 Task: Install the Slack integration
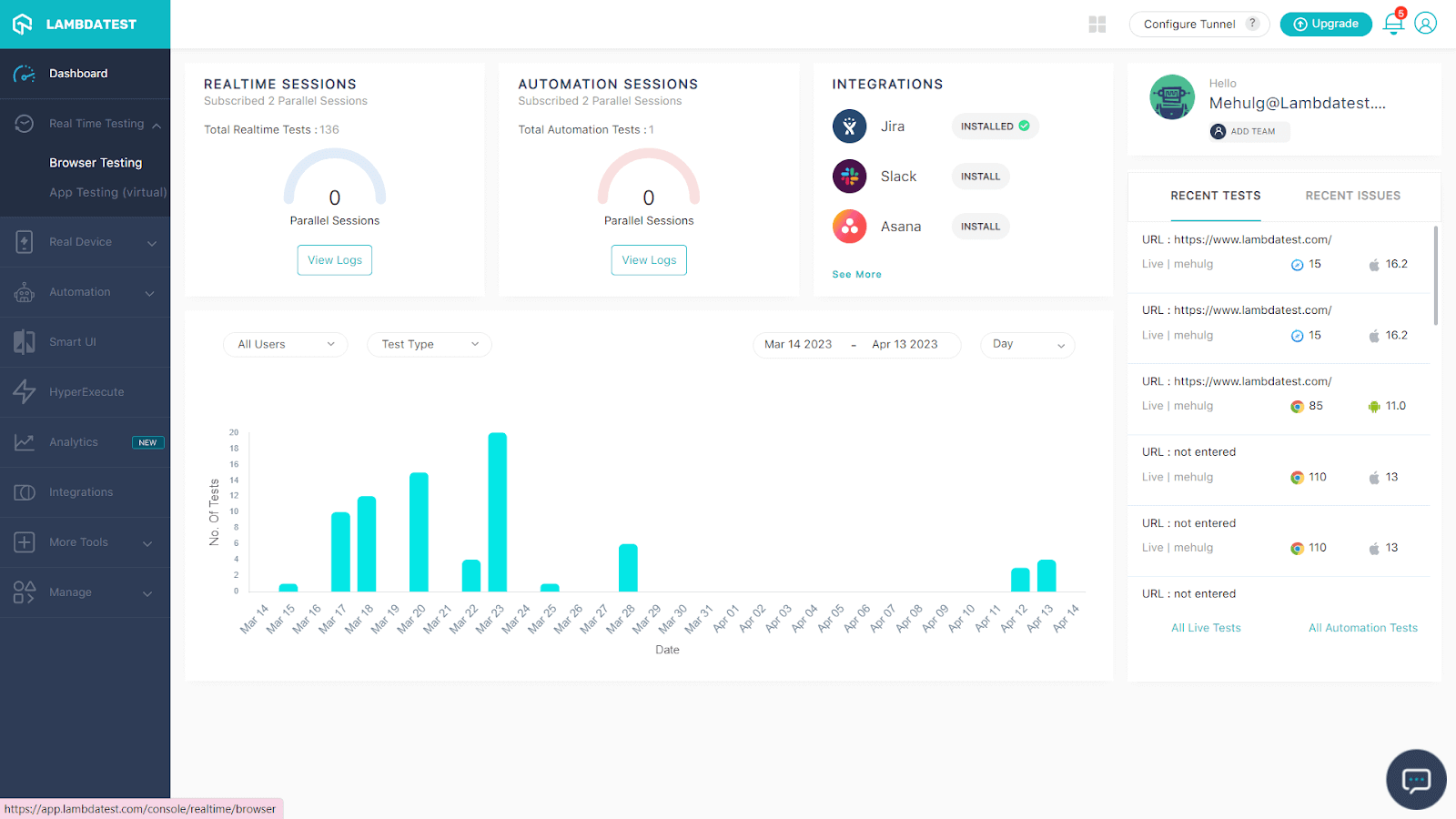[x=980, y=177]
